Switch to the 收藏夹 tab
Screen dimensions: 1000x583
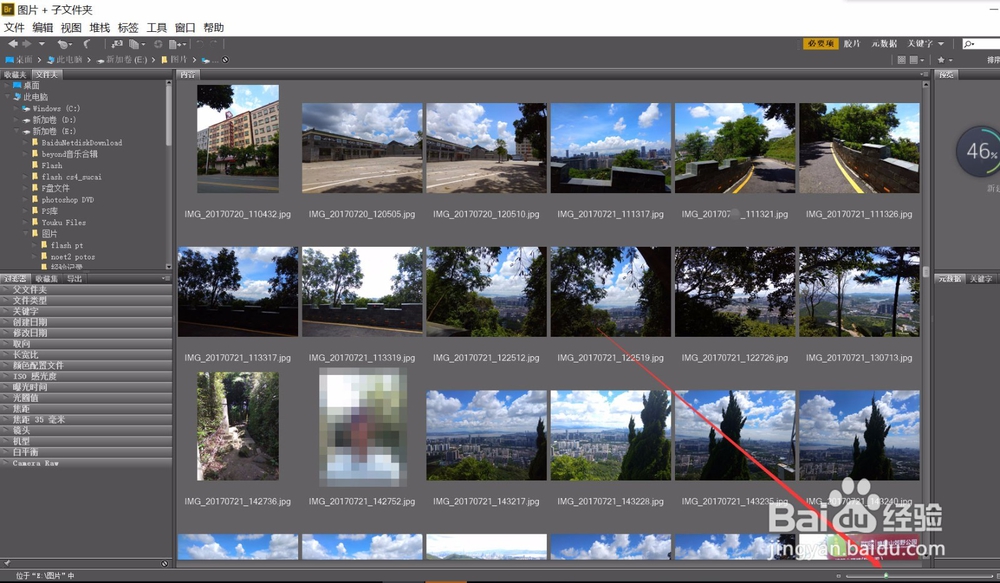click(x=15, y=75)
